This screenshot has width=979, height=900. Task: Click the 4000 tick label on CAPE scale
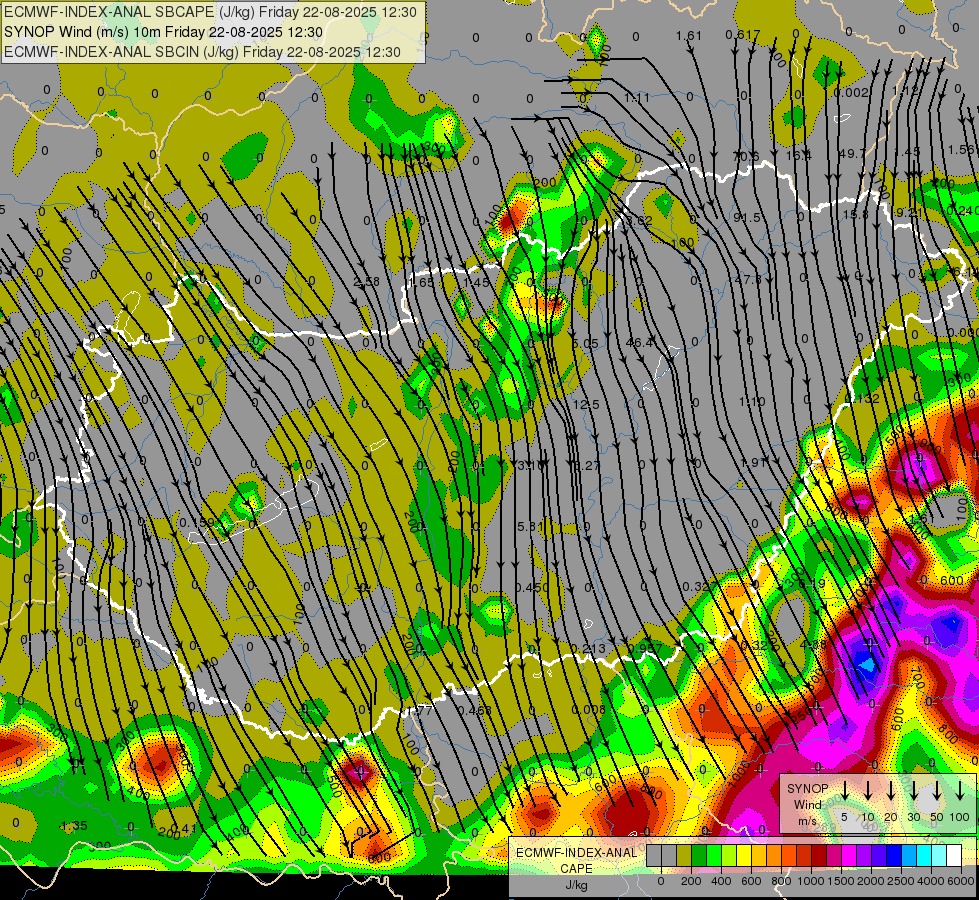click(x=931, y=881)
